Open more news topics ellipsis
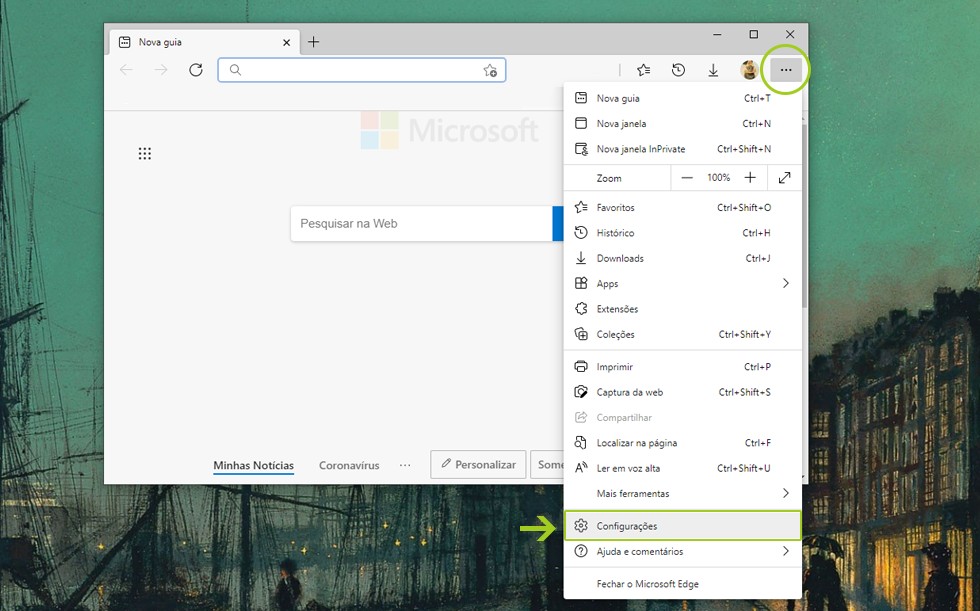980x611 pixels. [405, 465]
